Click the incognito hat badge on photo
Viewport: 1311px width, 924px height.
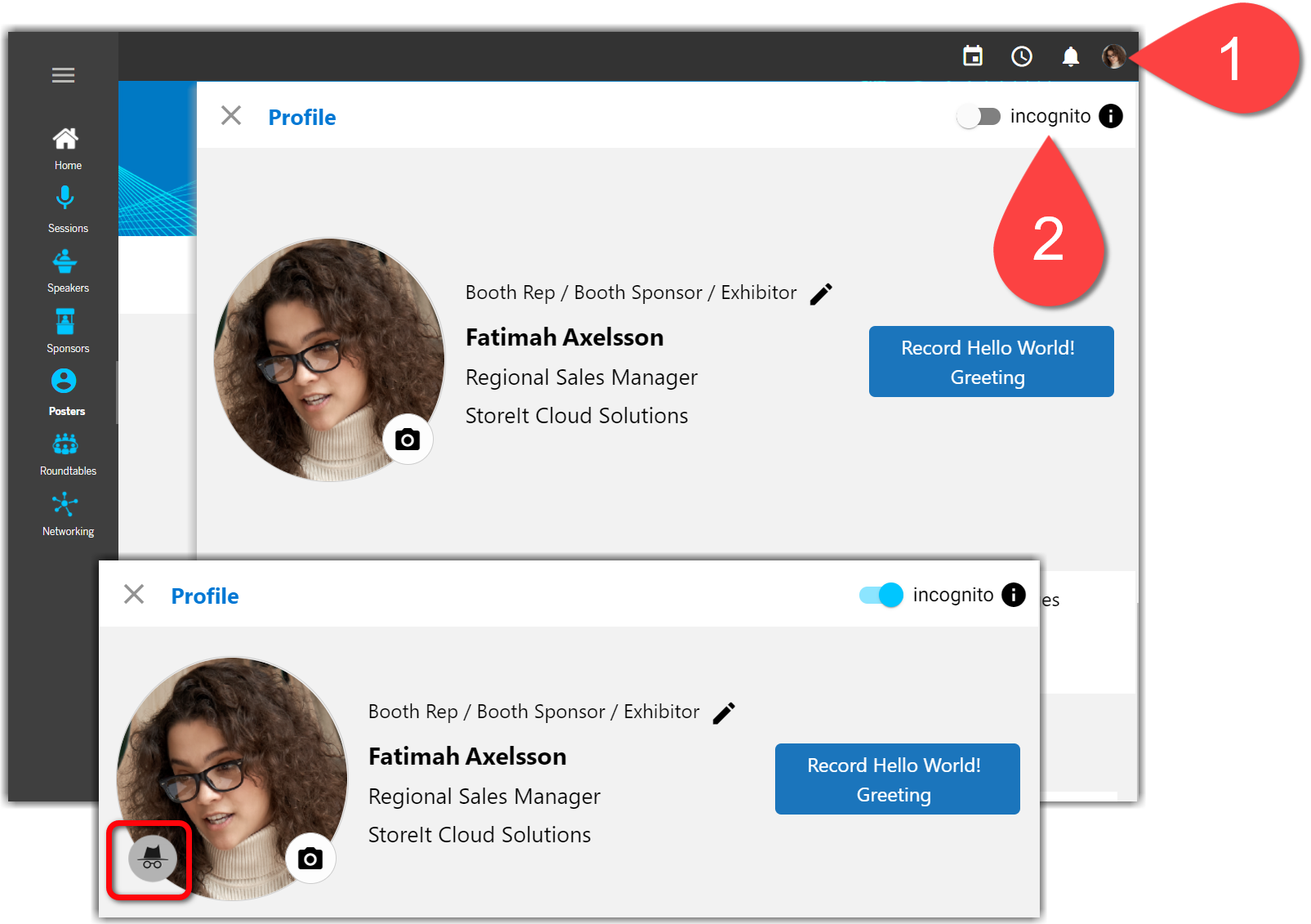(x=152, y=859)
